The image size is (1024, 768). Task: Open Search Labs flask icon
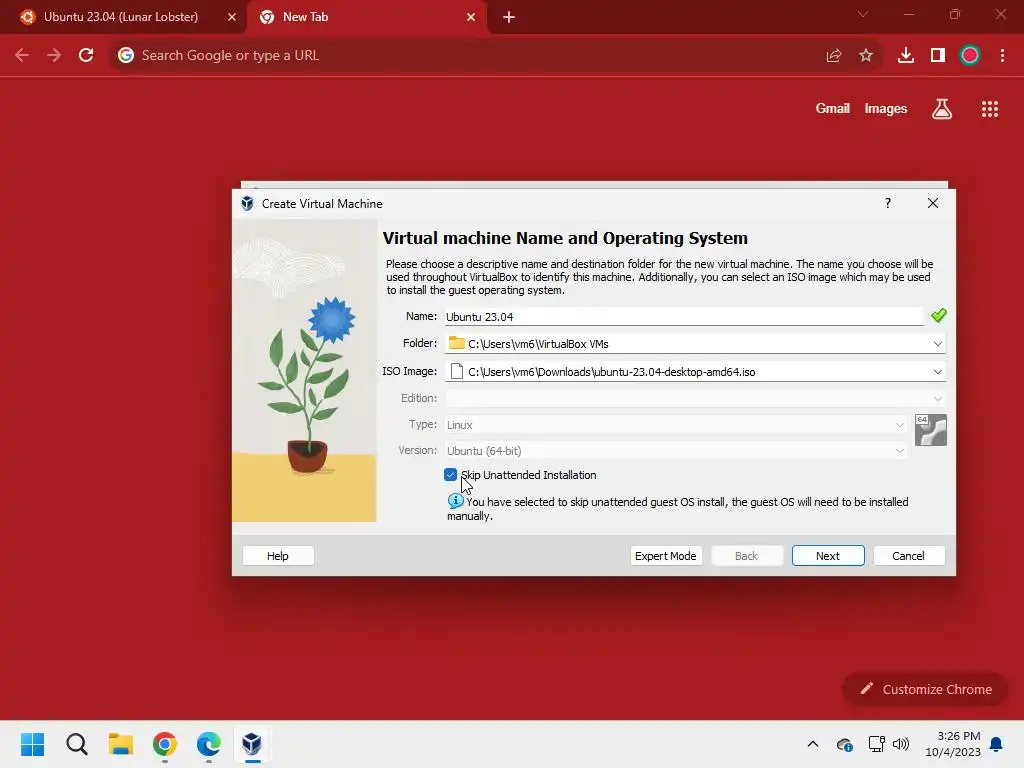[x=942, y=109]
